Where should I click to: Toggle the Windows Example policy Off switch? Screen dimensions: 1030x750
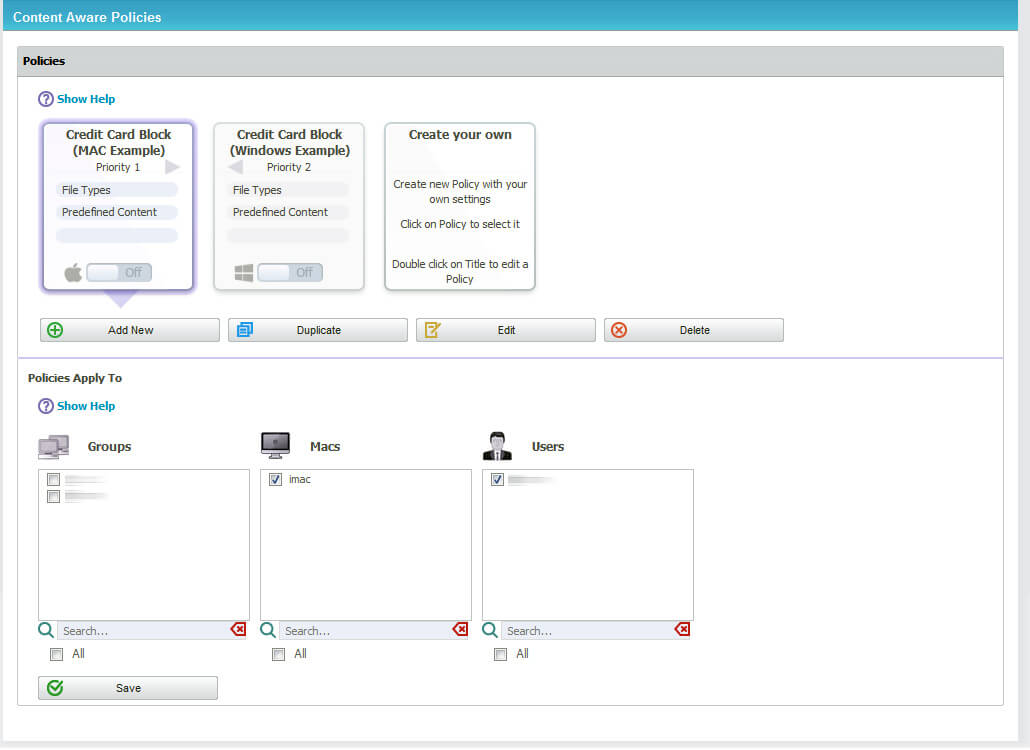[290, 273]
